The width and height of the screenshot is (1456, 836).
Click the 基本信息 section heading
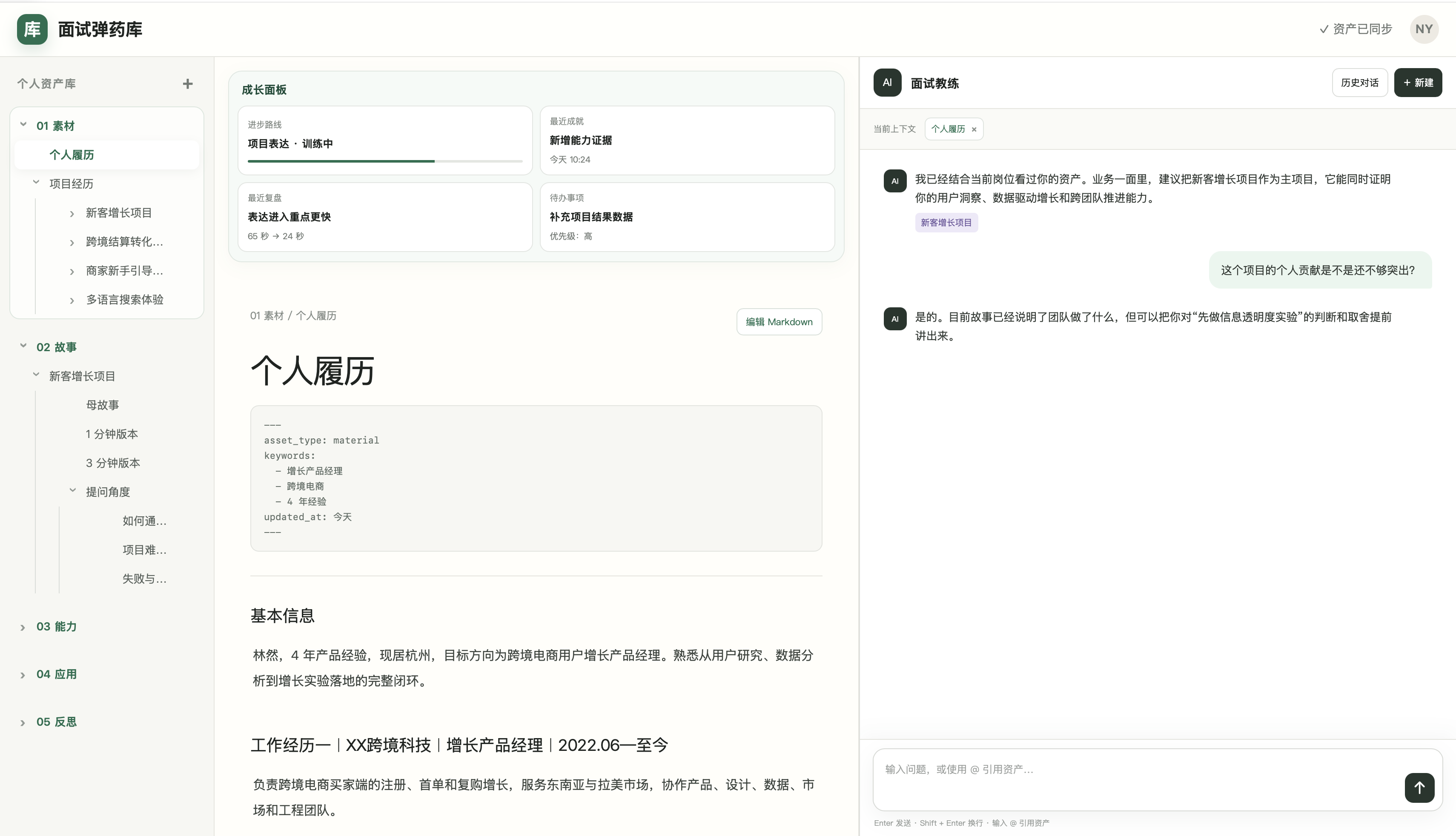pyautogui.click(x=282, y=616)
